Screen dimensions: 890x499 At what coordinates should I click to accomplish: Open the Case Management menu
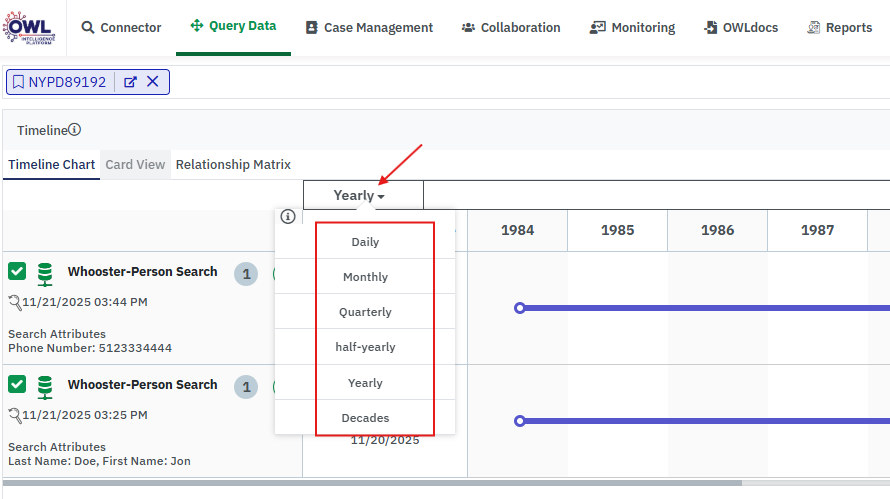click(369, 28)
